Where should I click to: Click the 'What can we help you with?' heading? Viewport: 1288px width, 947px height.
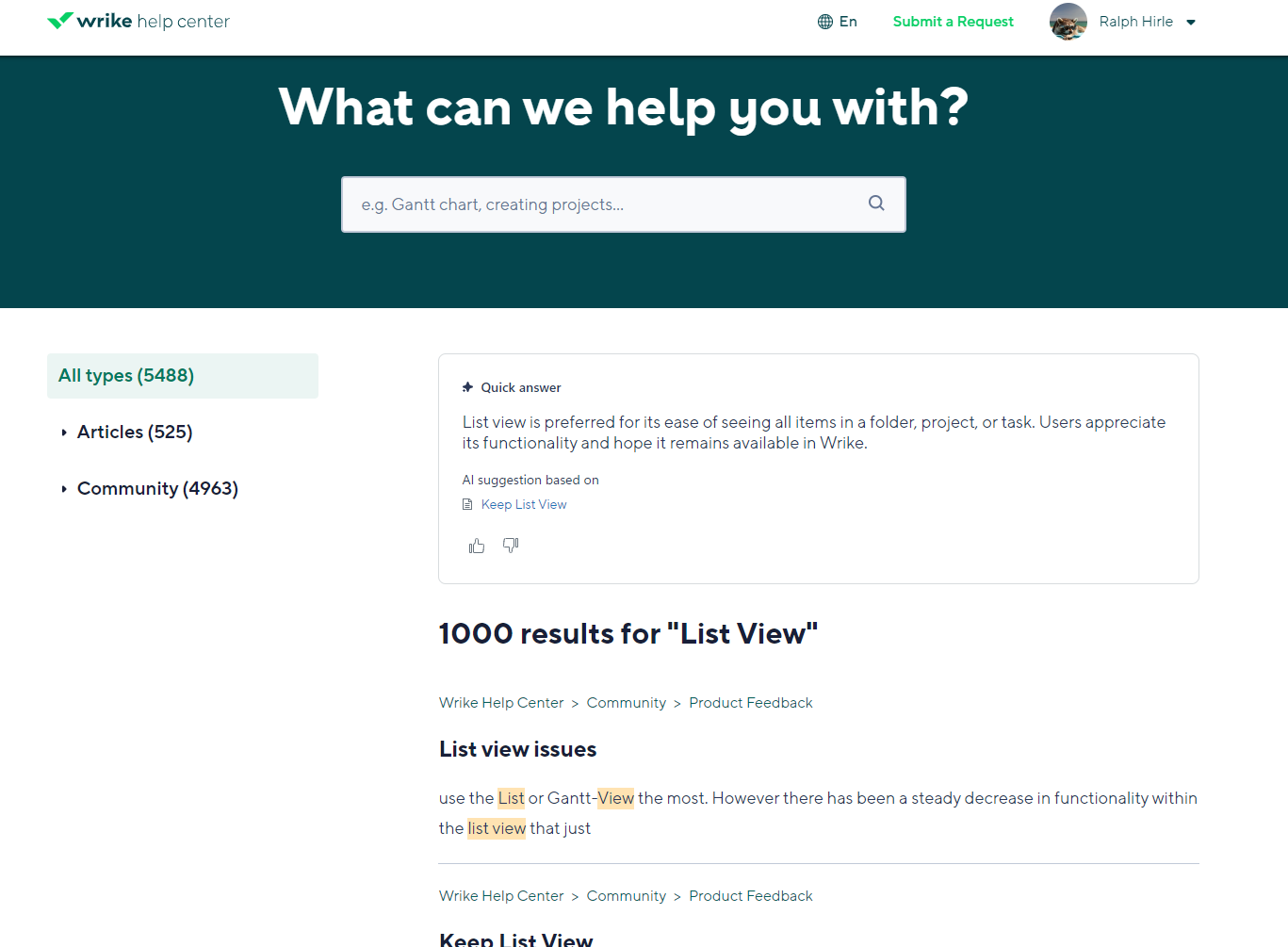tap(624, 107)
